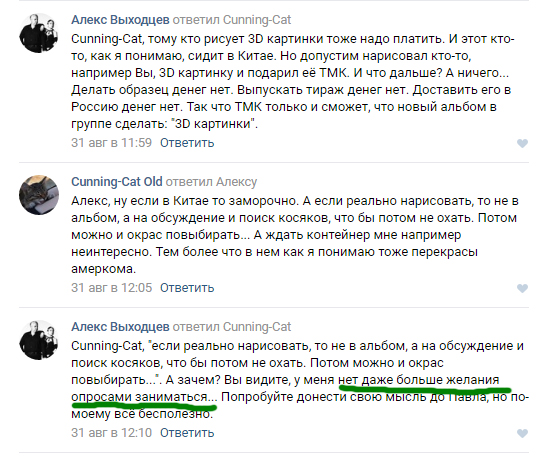The height and width of the screenshot is (458, 547).
Task: Click Ответить under the 12:05 comment
Action: click(x=187, y=288)
